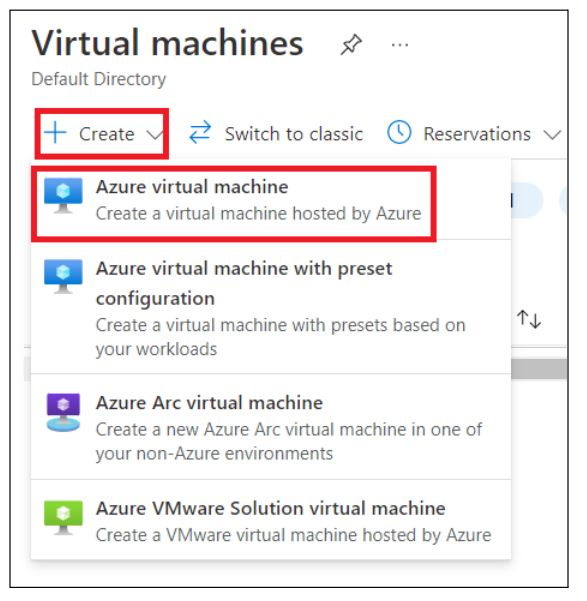Choose Azure VMware Solution virtual machine

point(271,520)
